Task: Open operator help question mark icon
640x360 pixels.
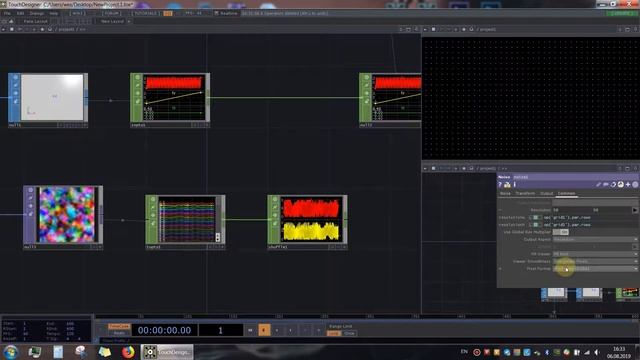Action: coord(500,185)
